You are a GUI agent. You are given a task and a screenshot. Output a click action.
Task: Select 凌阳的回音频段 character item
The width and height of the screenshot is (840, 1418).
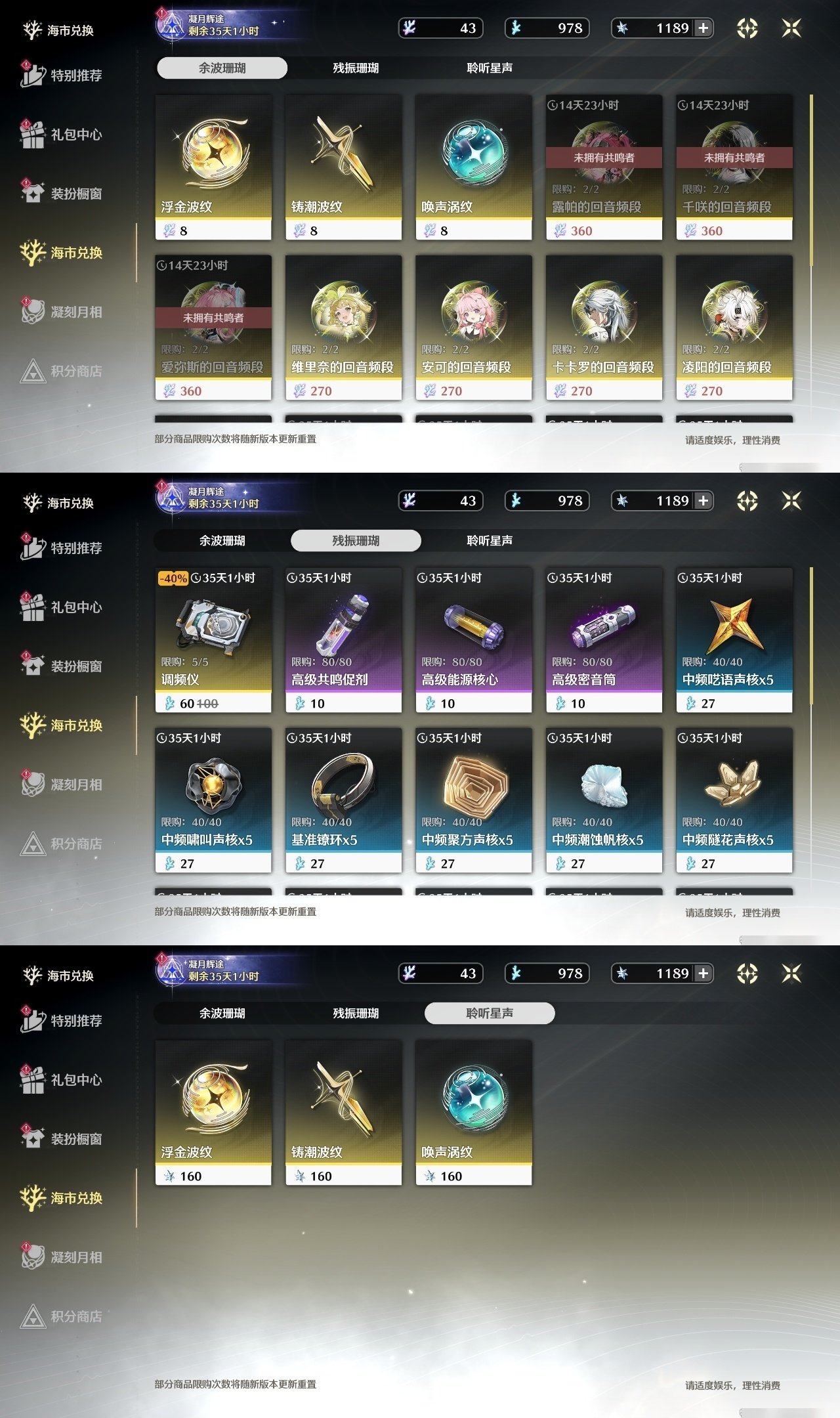[734, 328]
